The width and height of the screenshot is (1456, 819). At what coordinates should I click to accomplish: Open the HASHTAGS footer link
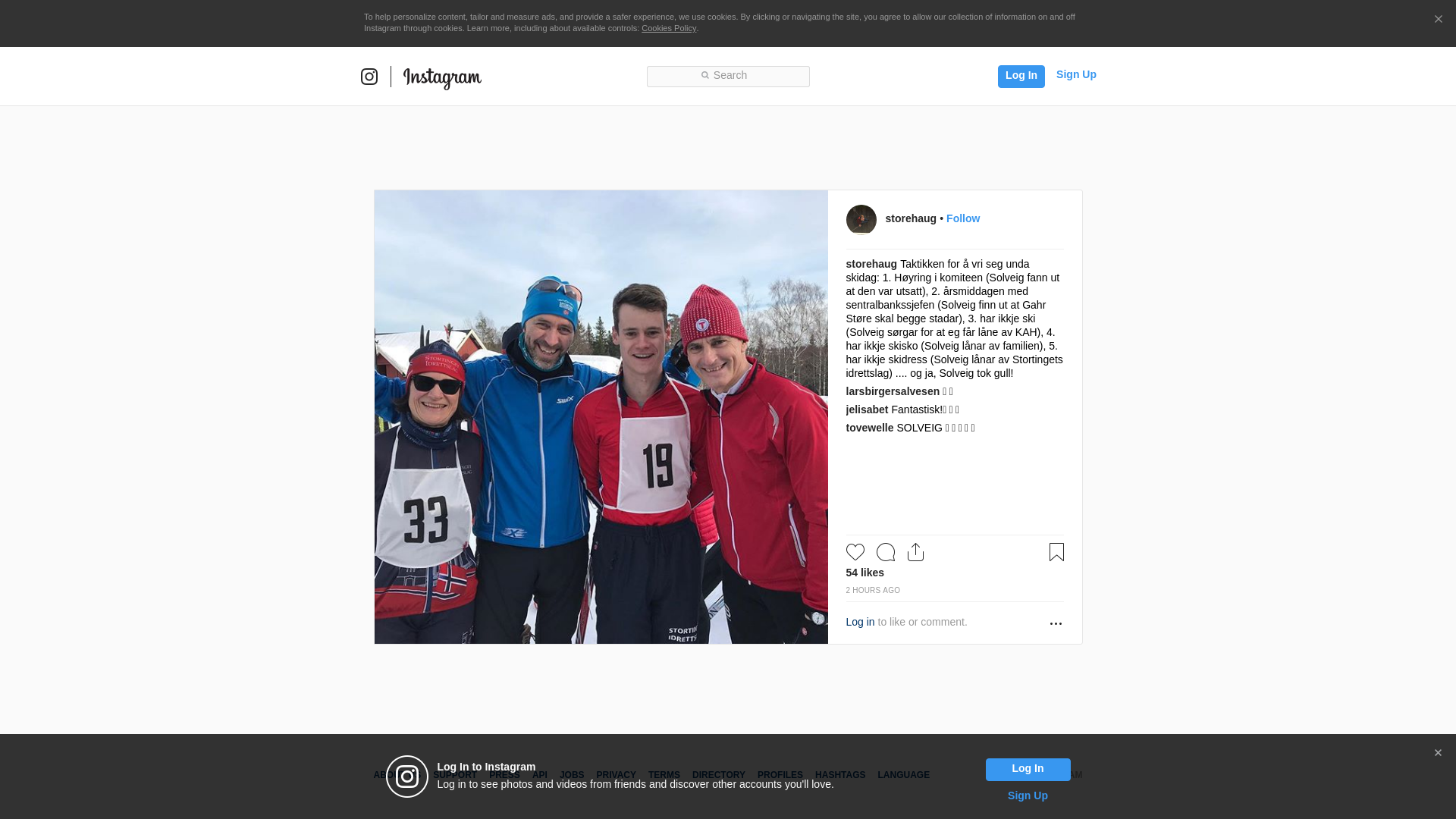click(840, 775)
